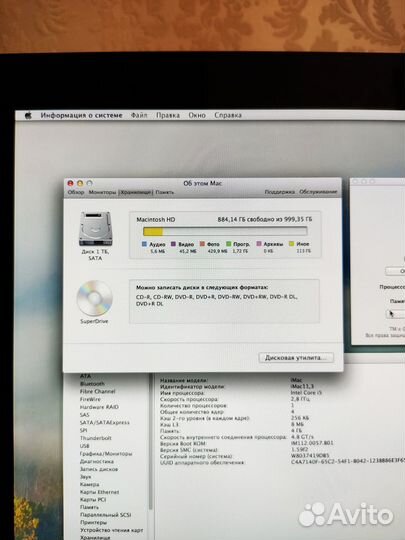This screenshot has width=405, height=540.
Task: Select Запись дисков in the sidebar
Action: 99,469
